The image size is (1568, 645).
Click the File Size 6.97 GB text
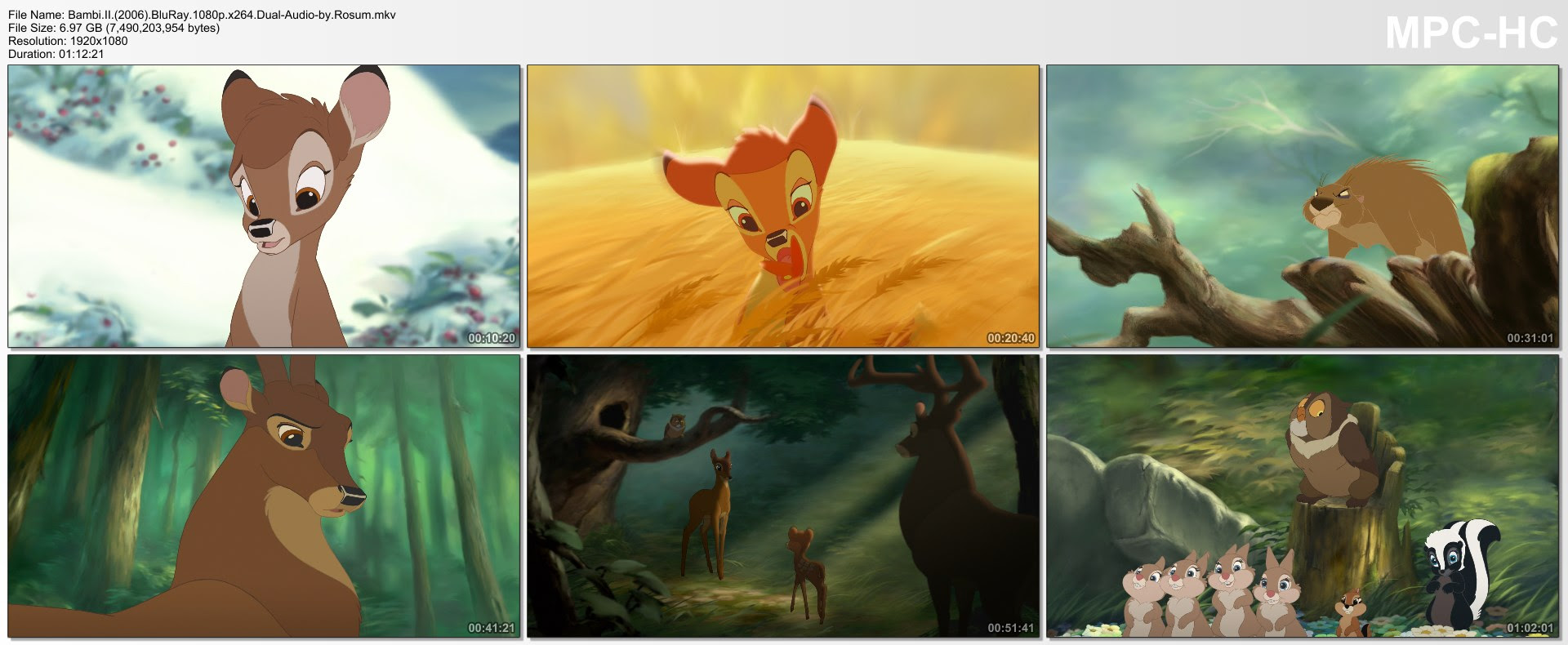pyautogui.click(x=114, y=28)
